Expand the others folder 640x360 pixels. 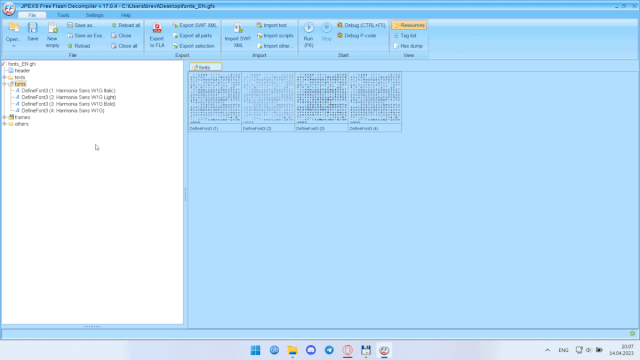tap(4, 124)
